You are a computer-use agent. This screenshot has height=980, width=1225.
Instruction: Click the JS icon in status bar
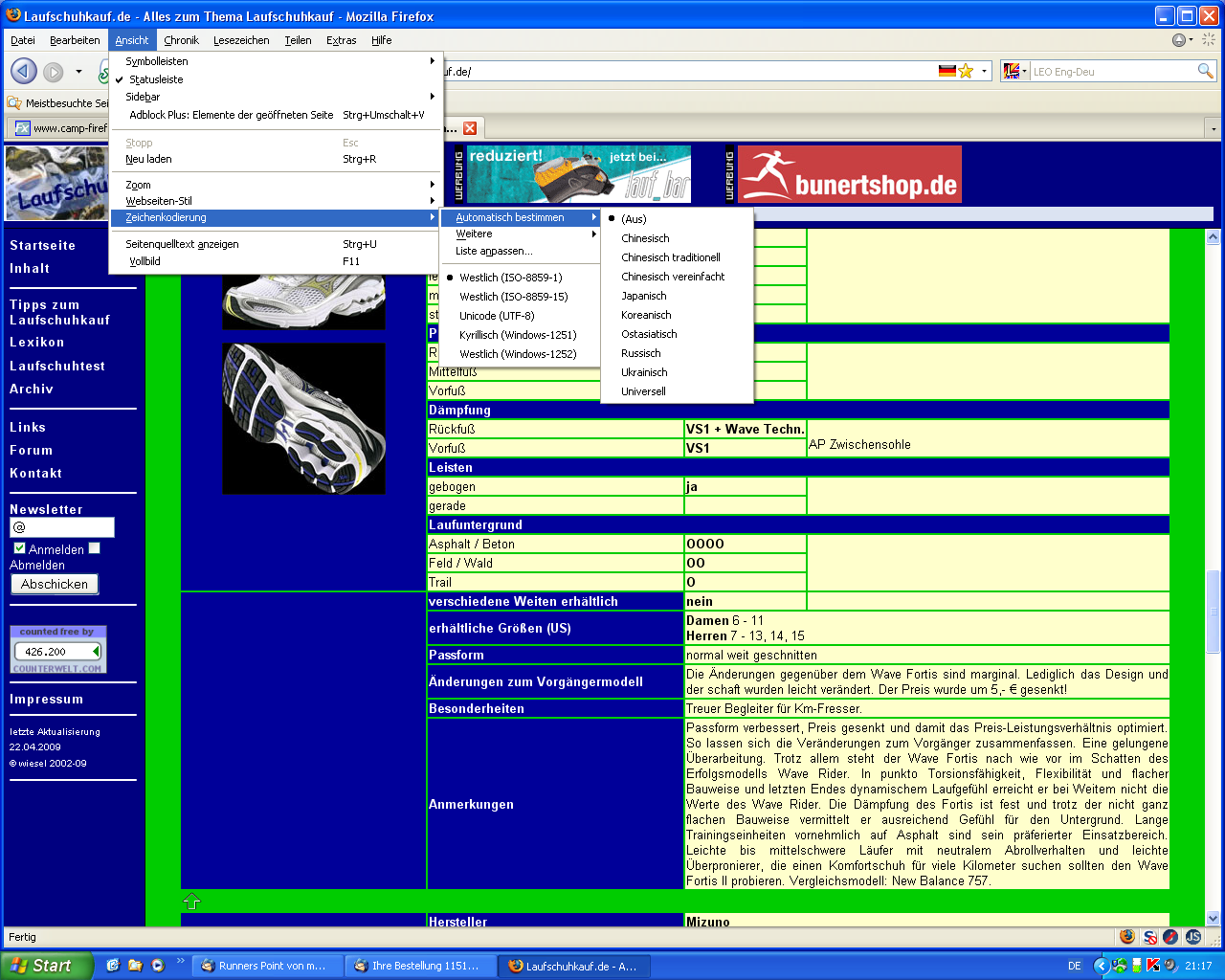(x=1193, y=937)
